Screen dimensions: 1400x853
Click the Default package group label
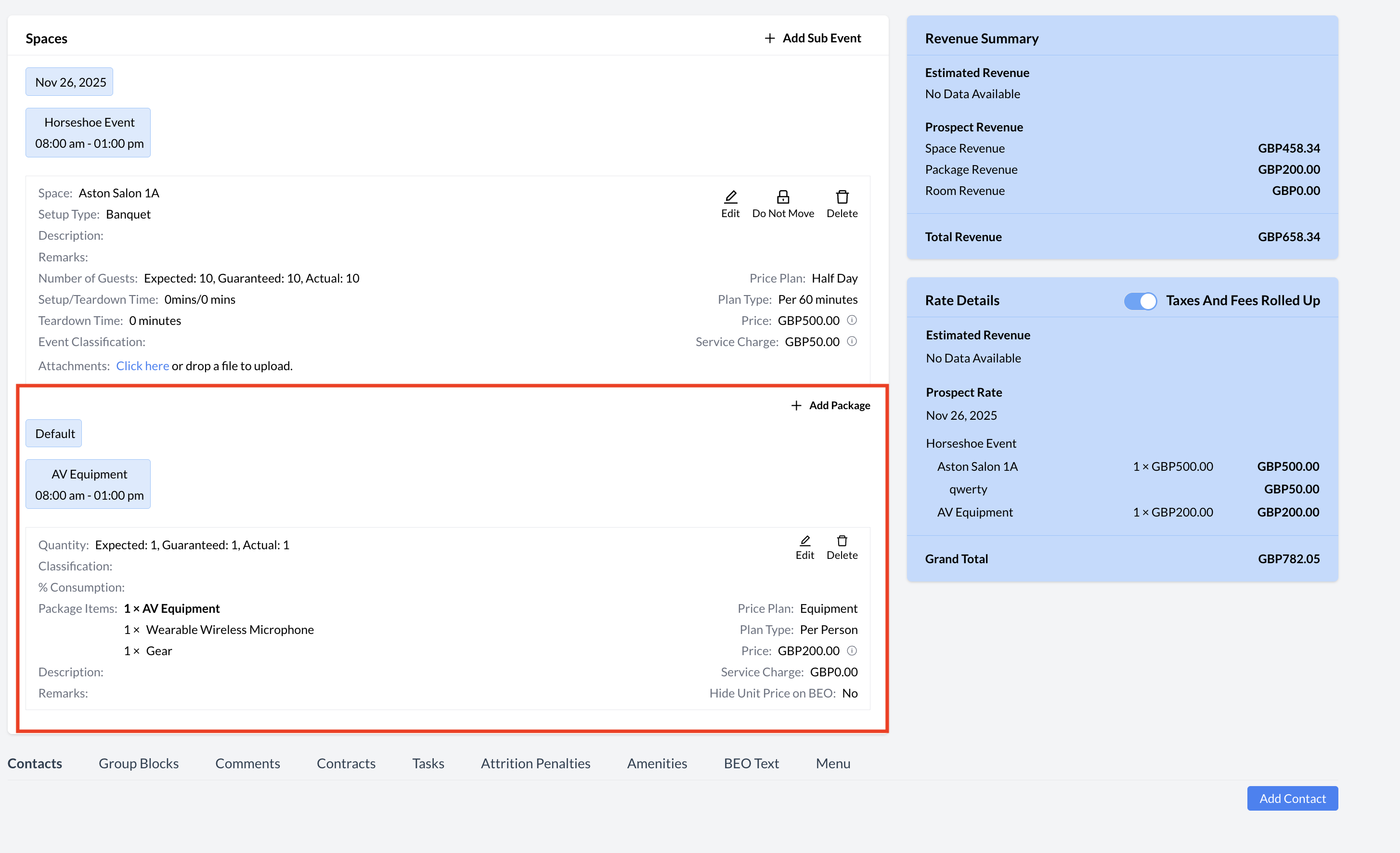(x=54, y=434)
